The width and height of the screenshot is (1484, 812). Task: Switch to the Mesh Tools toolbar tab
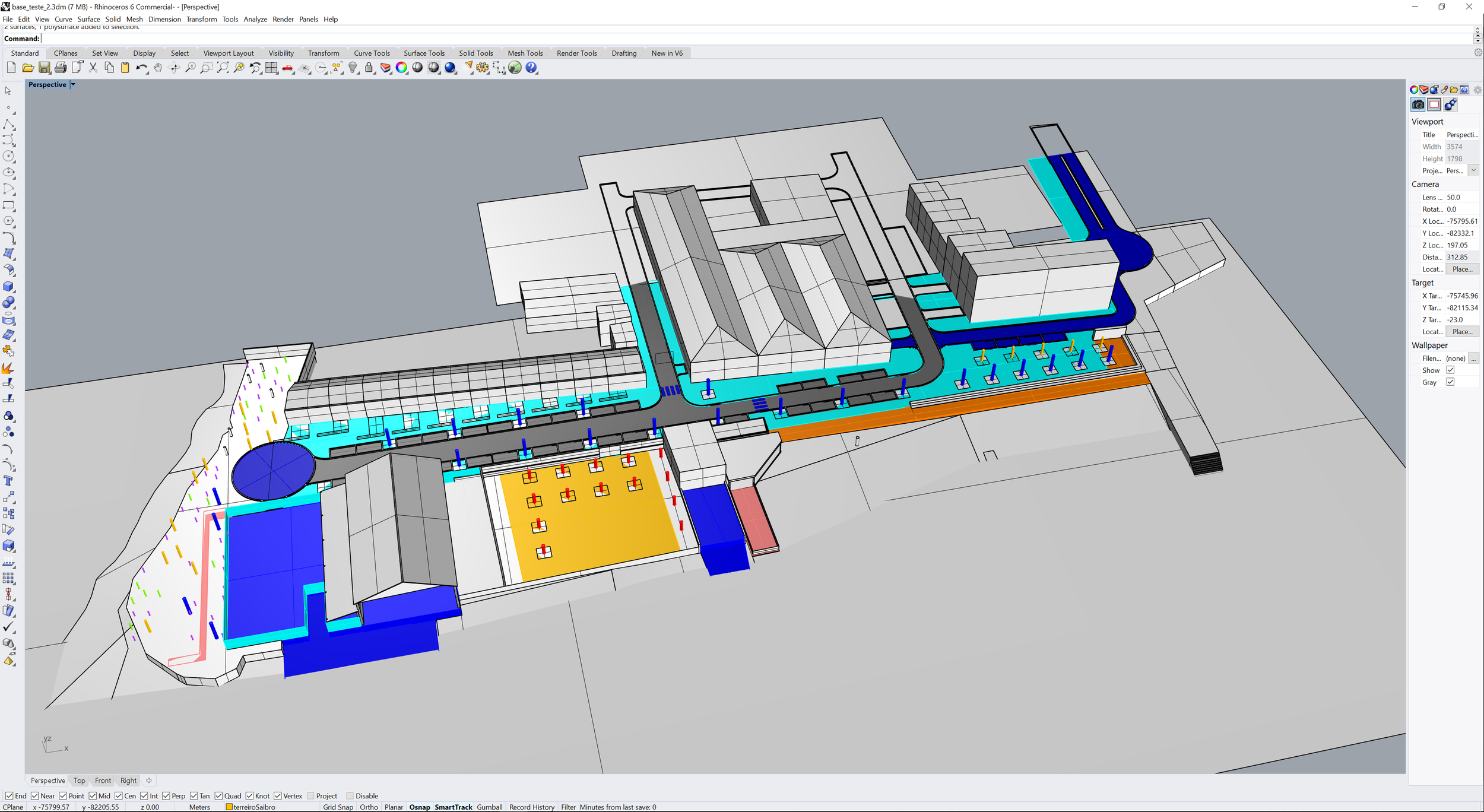tap(525, 53)
